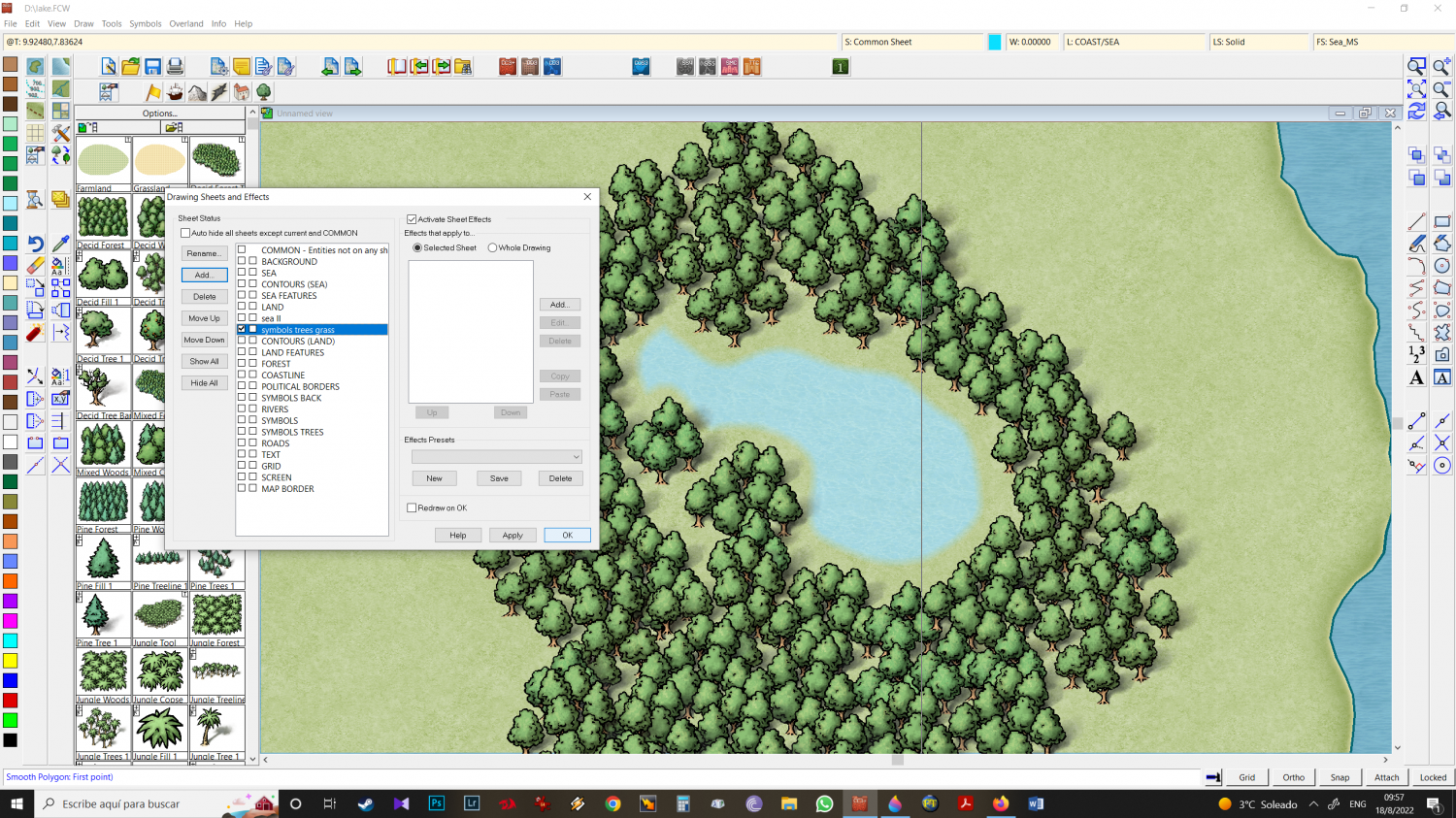Click the Photoshop icon in taskbar
Screen dimensions: 1456x818
437,803
